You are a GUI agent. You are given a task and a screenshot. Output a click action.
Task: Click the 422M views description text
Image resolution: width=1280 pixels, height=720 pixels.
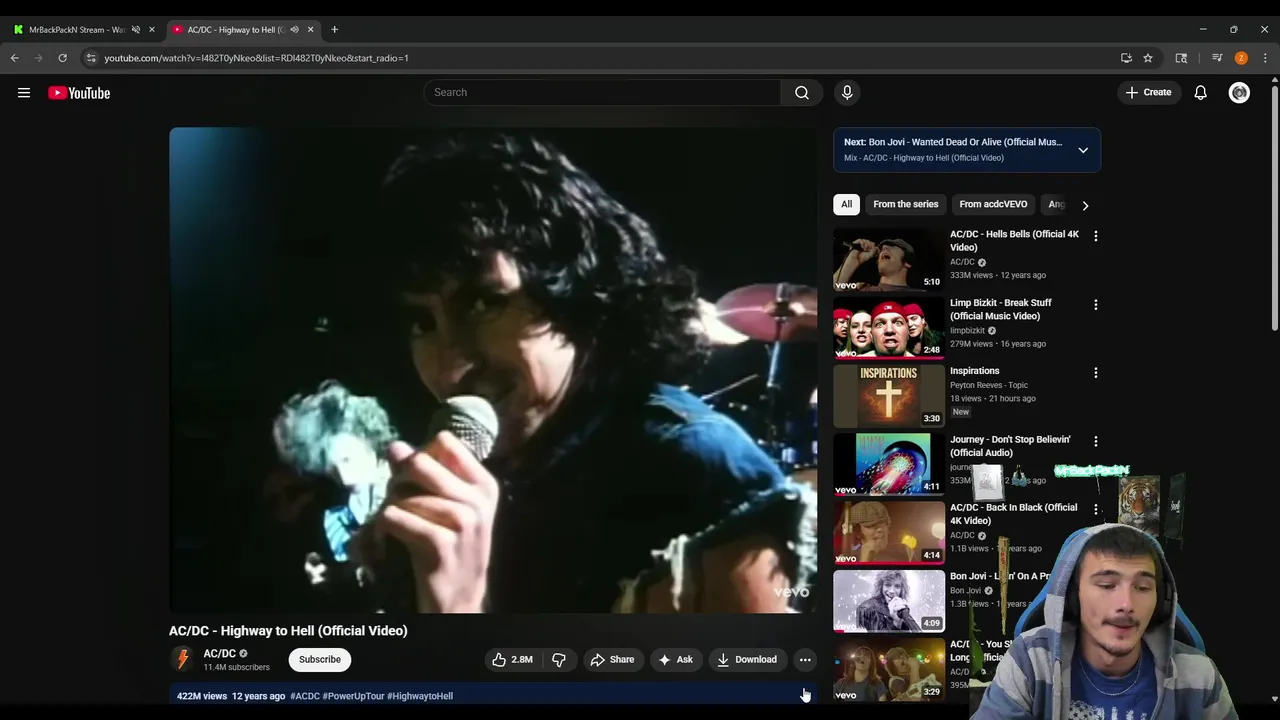click(x=202, y=696)
